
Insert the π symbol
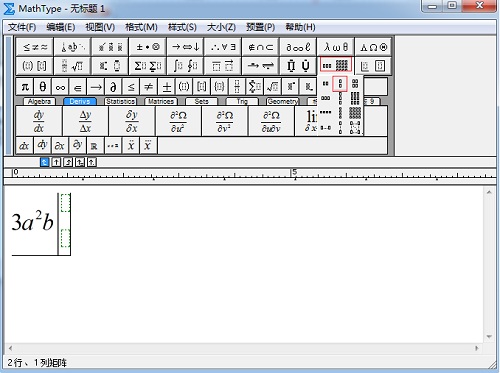(x=25, y=87)
